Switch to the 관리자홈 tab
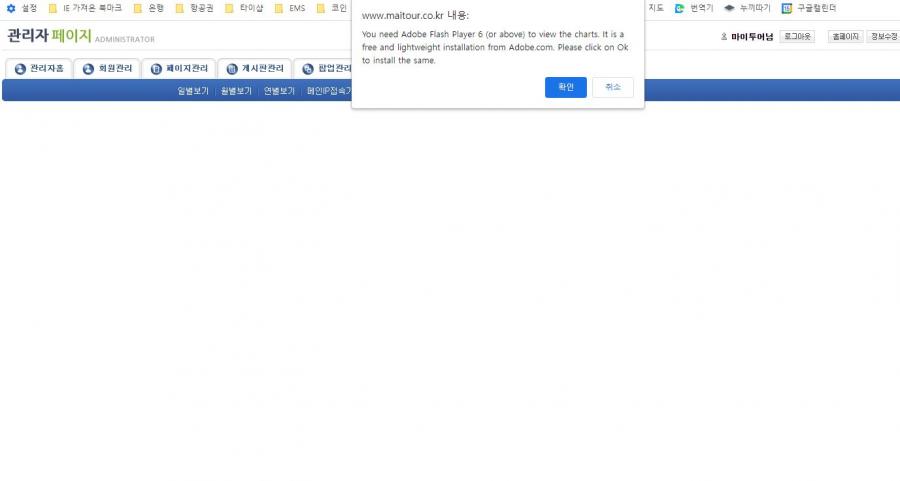This screenshot has height=481, width=900. (x=40, y=69)
